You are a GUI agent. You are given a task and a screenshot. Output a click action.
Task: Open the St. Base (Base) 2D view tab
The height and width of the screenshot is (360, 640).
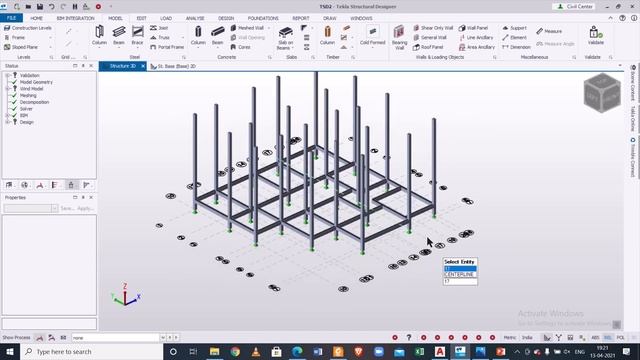pyautogui.click(x=173, y=66)
